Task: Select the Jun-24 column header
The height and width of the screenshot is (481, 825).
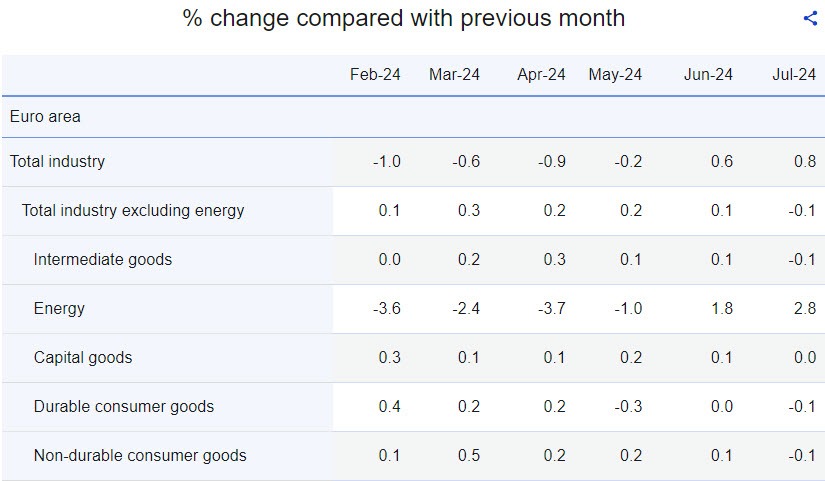Action: pyautogui.click(x=708, y=75)
